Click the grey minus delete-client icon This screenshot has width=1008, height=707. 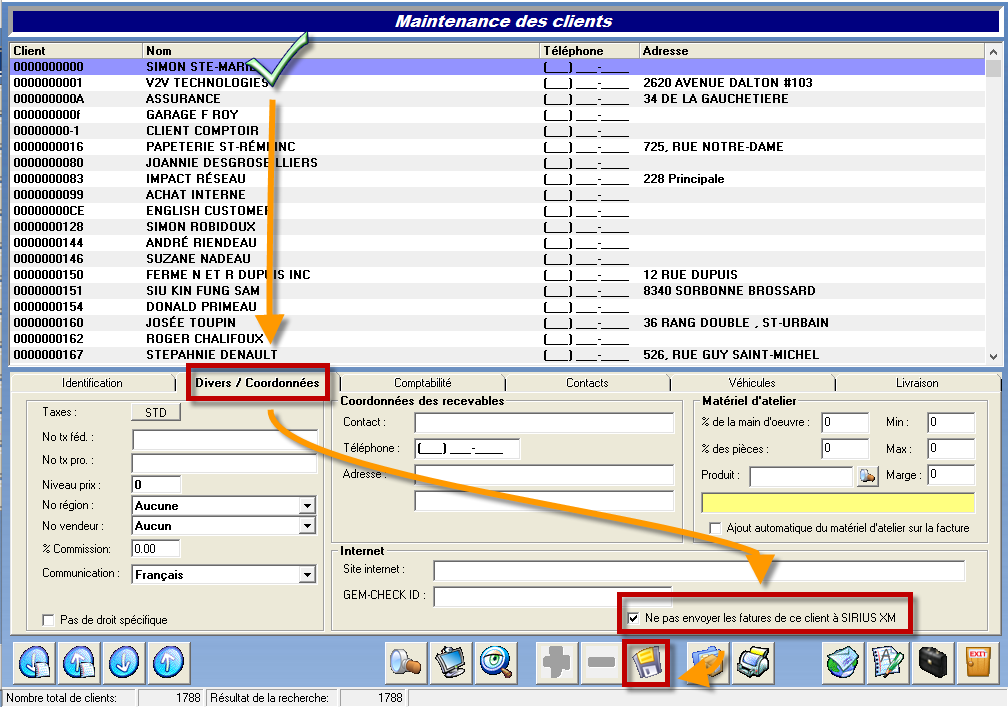click(x=602, y=662)
